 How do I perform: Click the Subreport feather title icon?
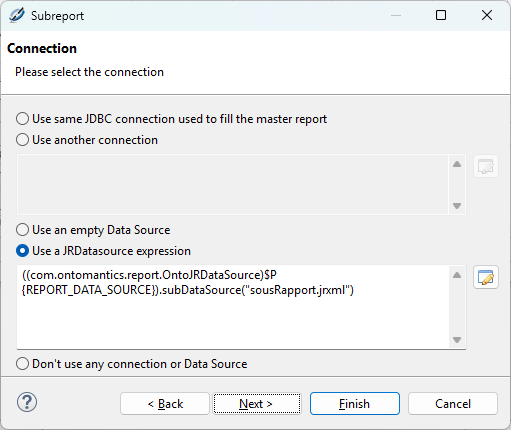17,15
